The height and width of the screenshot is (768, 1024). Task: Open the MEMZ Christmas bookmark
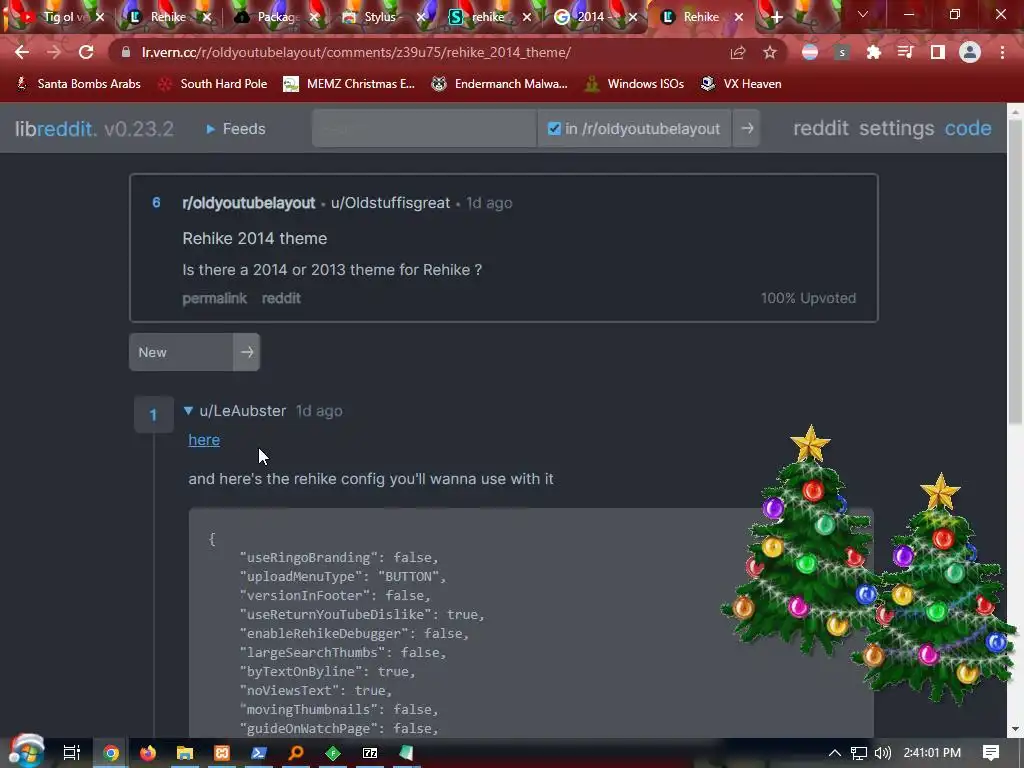[x=349, y=84]
